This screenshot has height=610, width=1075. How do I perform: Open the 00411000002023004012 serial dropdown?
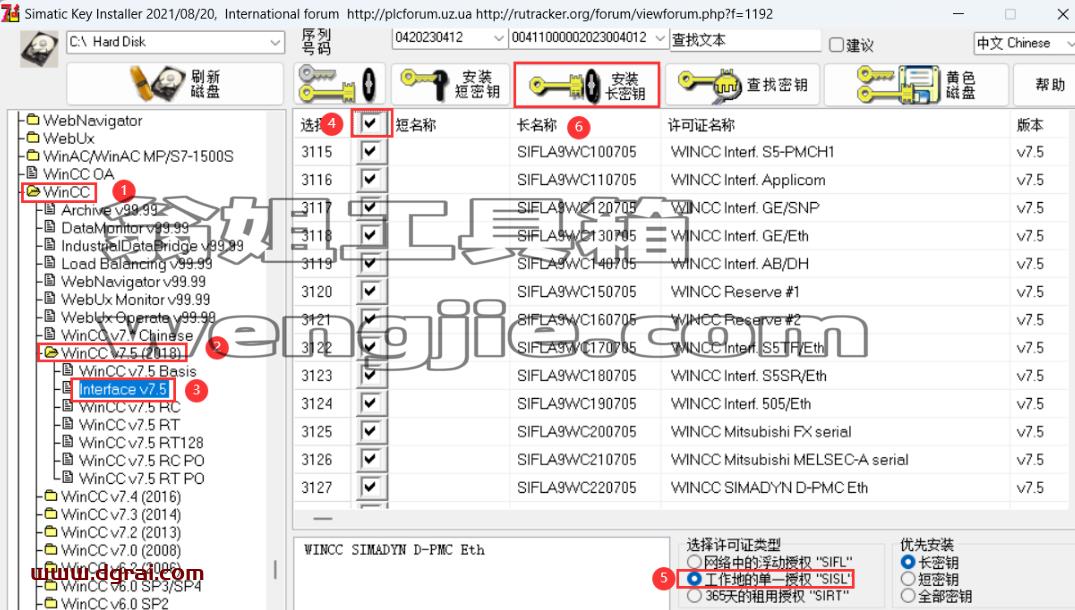(x=660, y=38)
